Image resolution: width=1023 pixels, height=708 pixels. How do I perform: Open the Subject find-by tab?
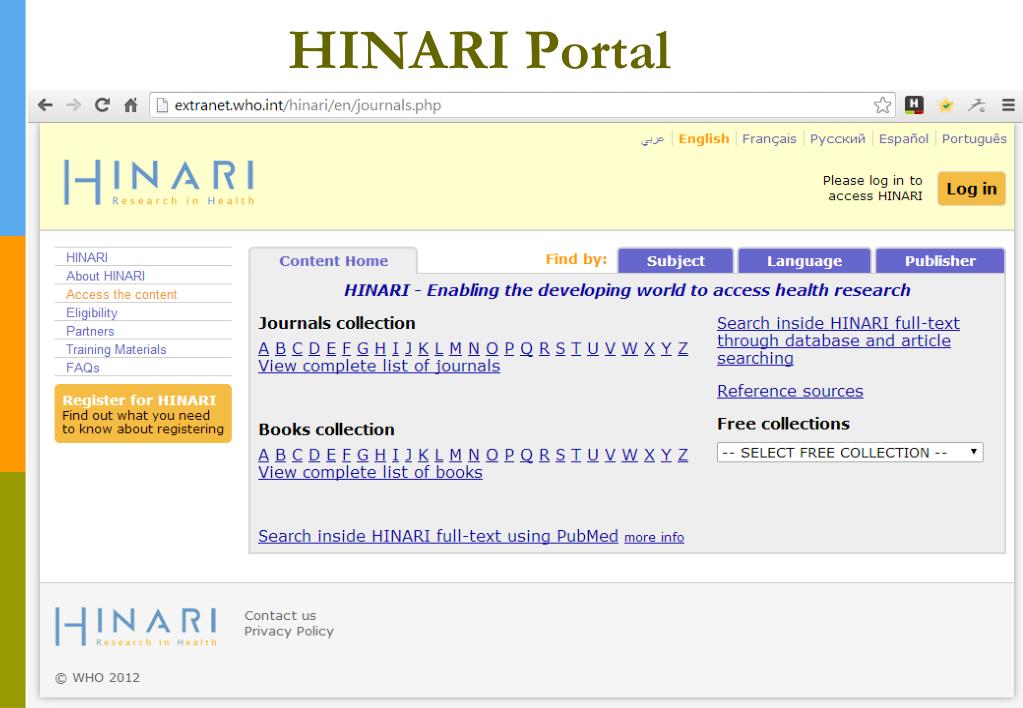click(675, 261)
